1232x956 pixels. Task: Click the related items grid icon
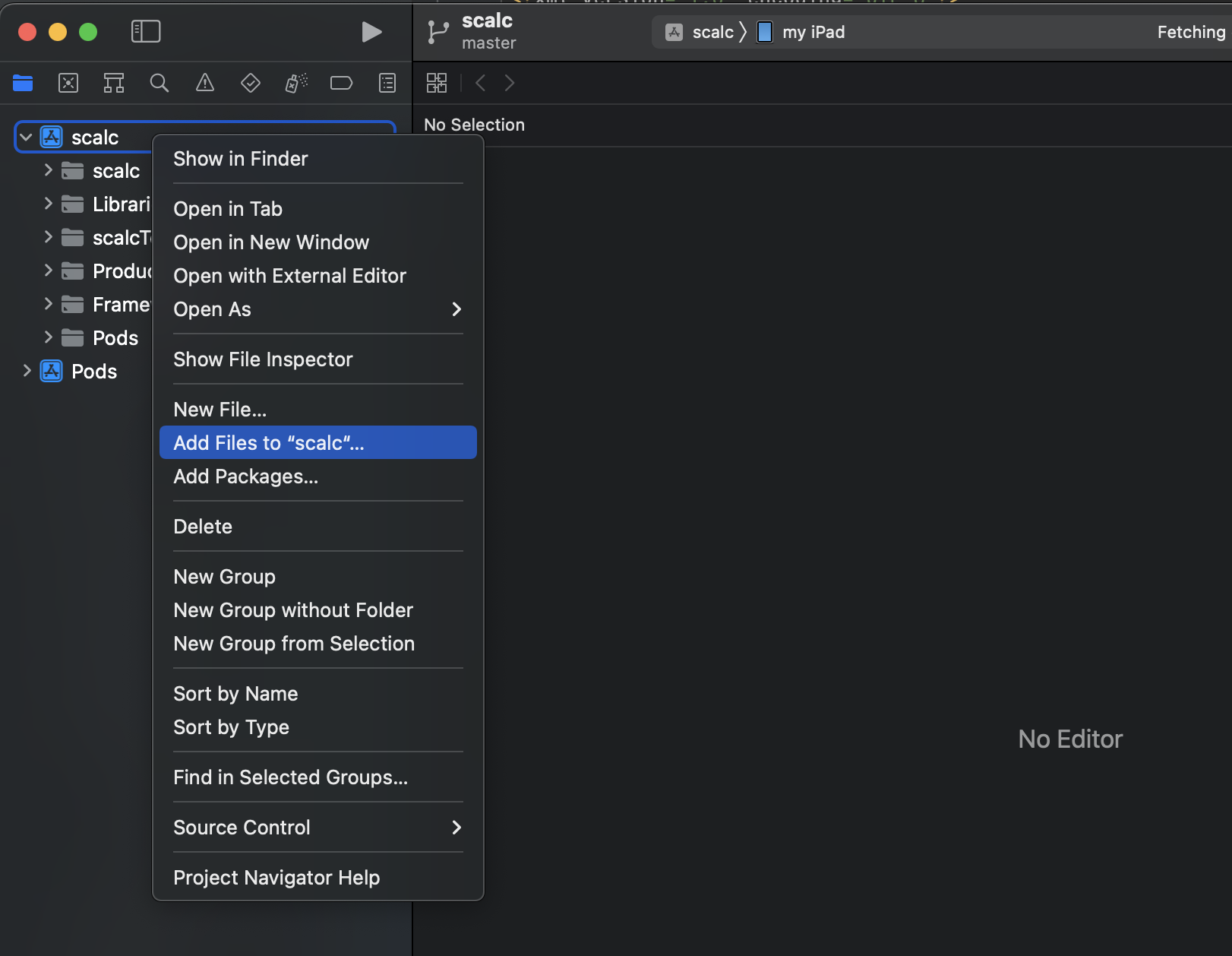[x=437, y=83]
